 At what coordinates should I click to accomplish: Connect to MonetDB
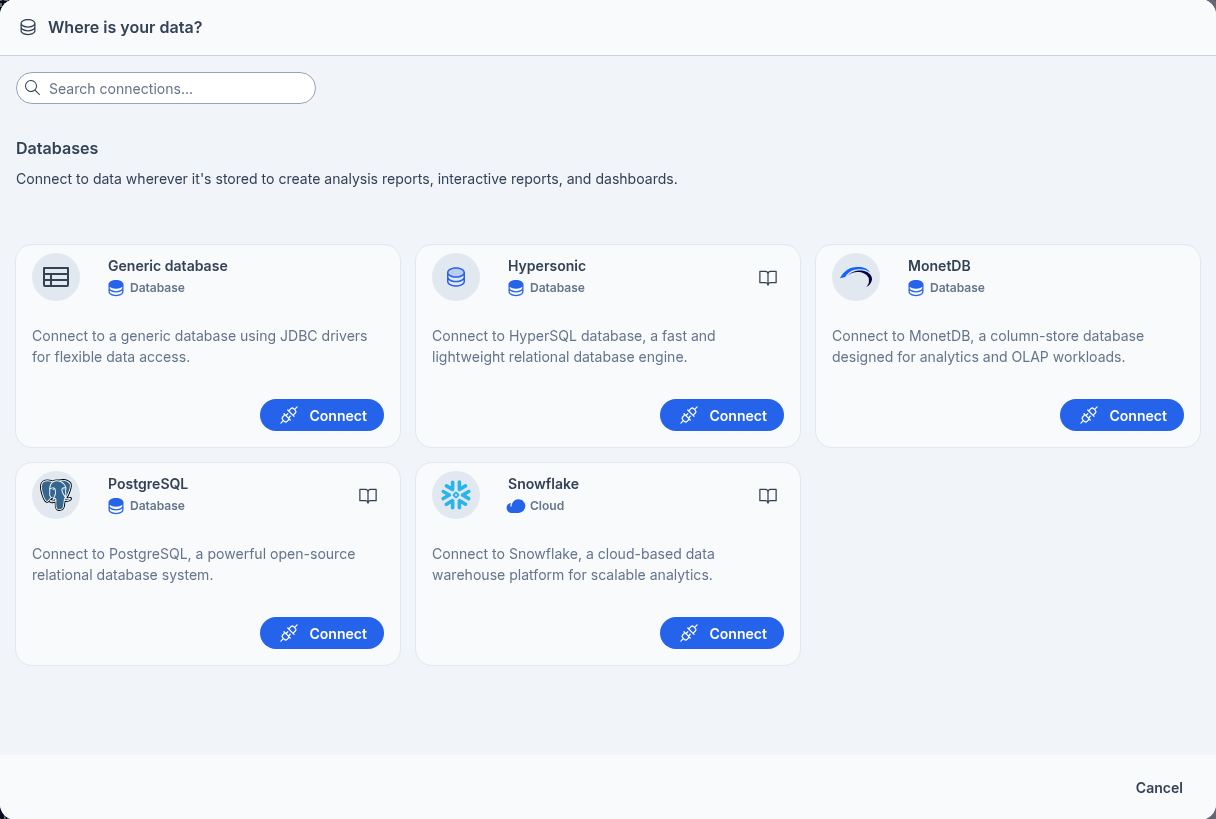(x=1122, y=416)
